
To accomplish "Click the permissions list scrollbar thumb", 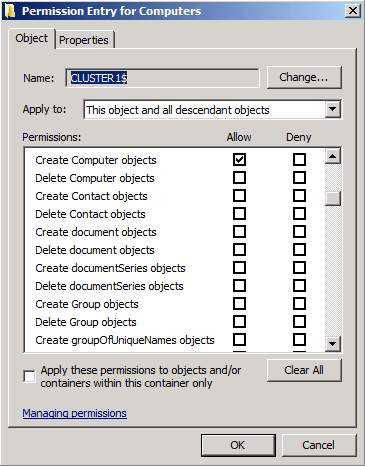I will (333, 198).
